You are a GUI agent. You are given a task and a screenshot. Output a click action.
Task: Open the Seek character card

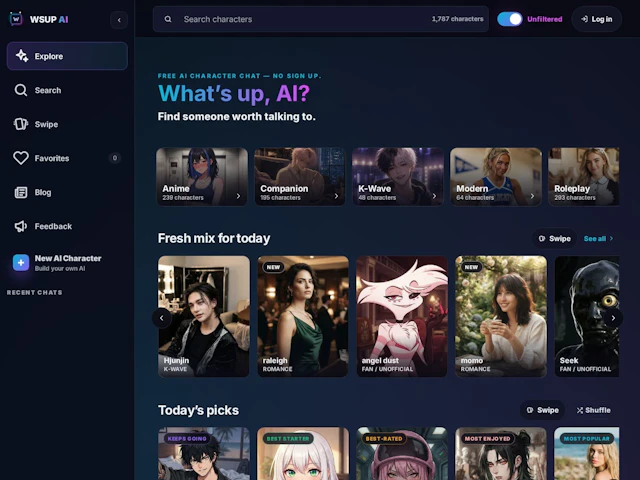(587, 316)
